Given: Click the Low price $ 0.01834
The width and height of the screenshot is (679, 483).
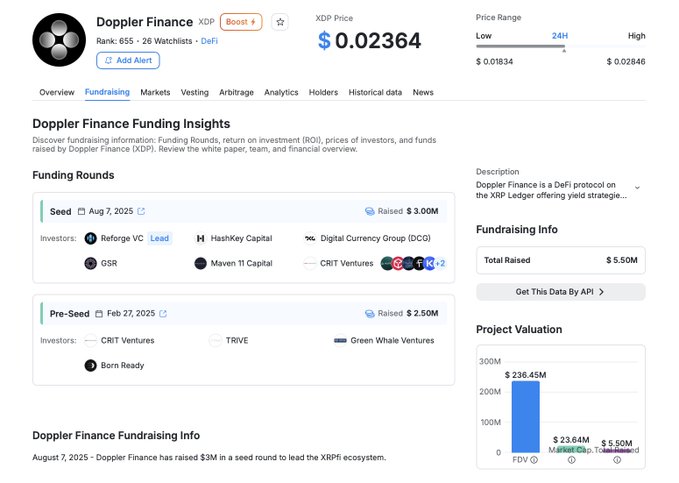Looking at the screenshot, I should click(495, 62).
